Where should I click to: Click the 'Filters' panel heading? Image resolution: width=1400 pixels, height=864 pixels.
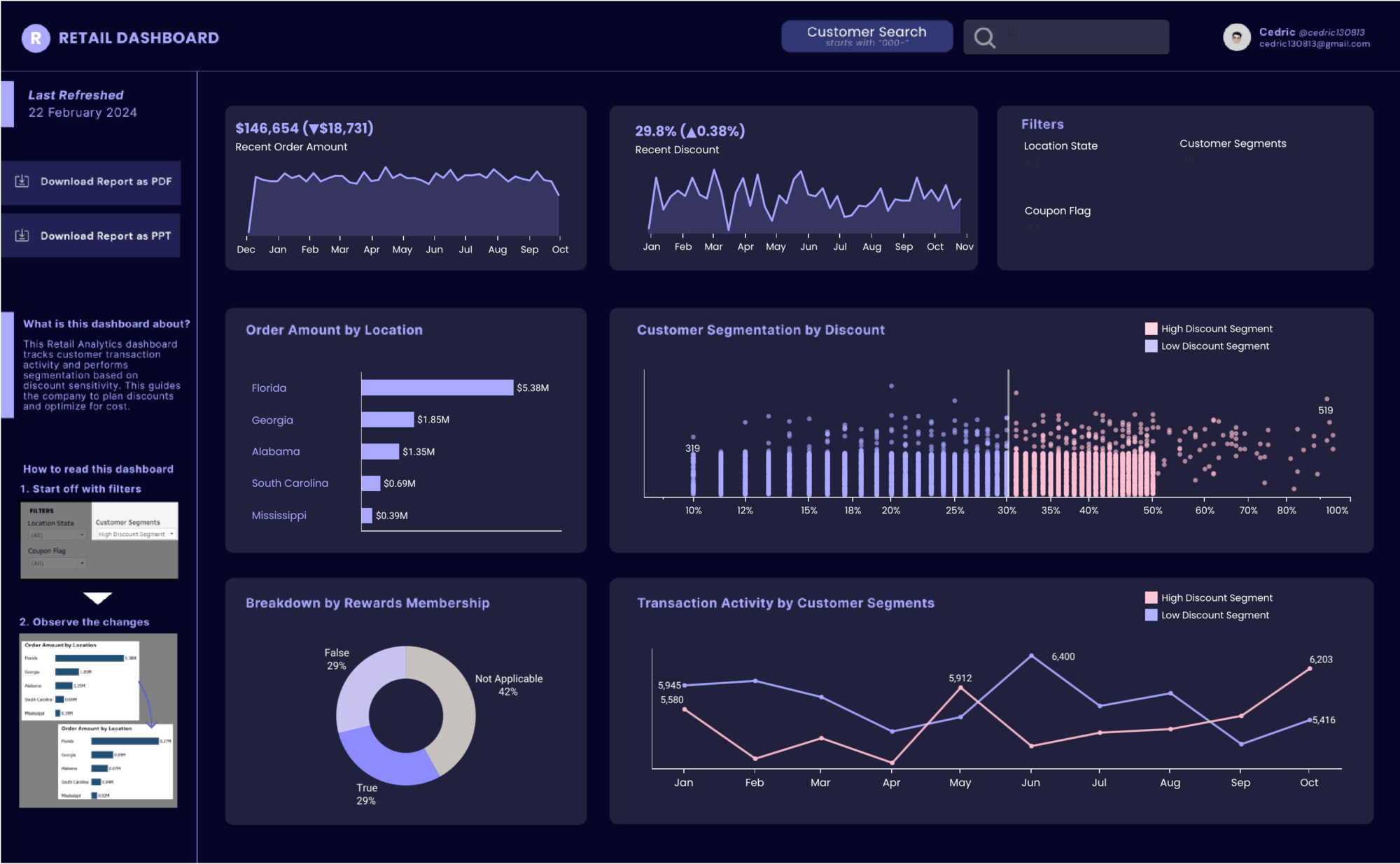pos(1042,124)
